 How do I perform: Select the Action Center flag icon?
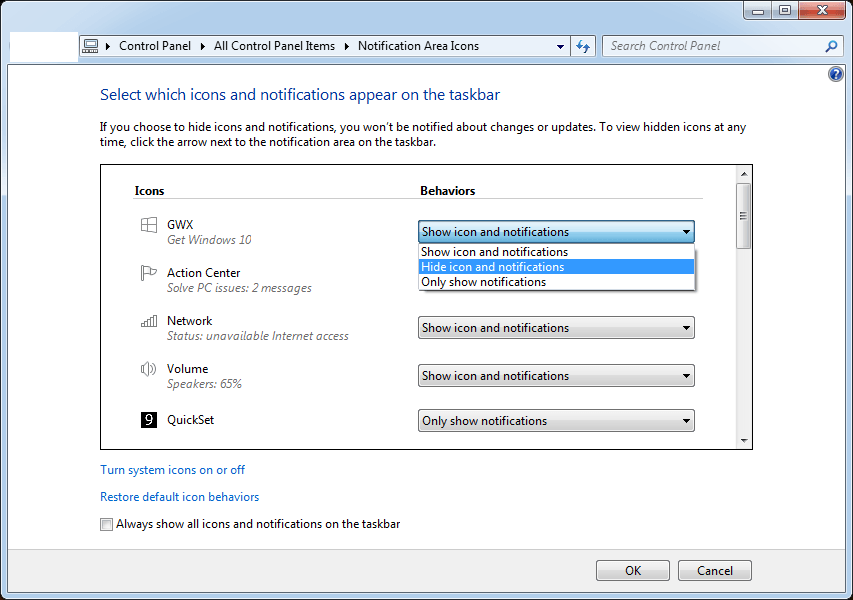148,272
